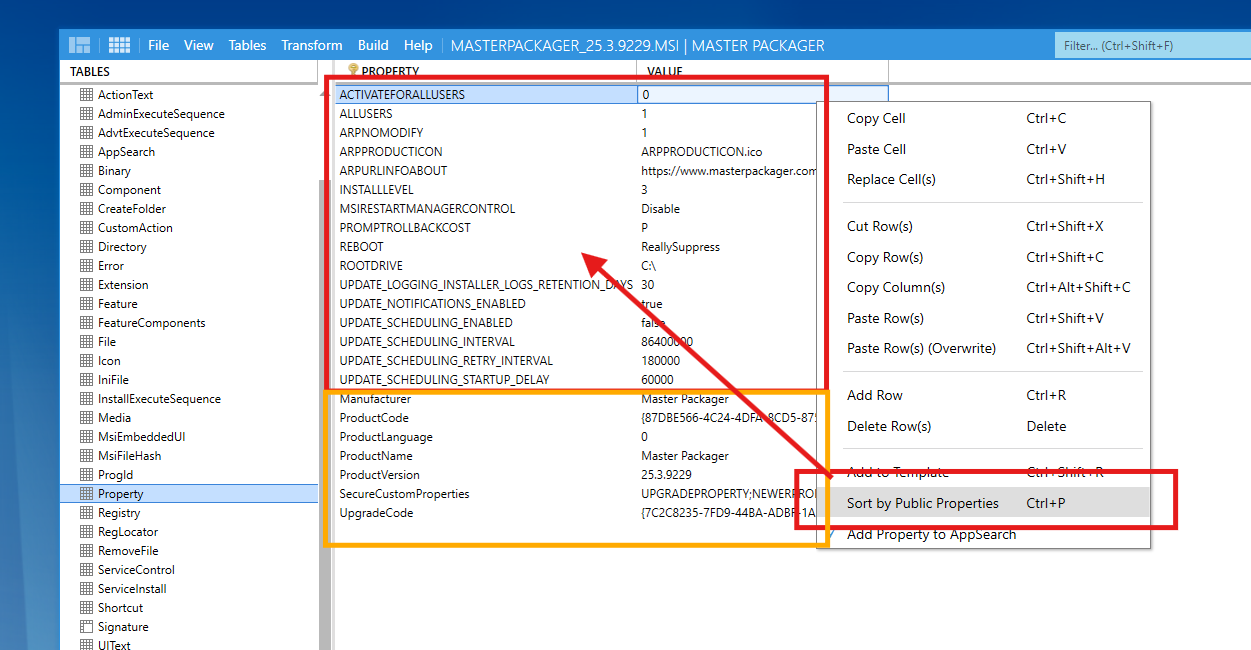This screenshot has width=1251, height=650.
Task: Select the Binary table icon
Action: (x=86, y=171)
